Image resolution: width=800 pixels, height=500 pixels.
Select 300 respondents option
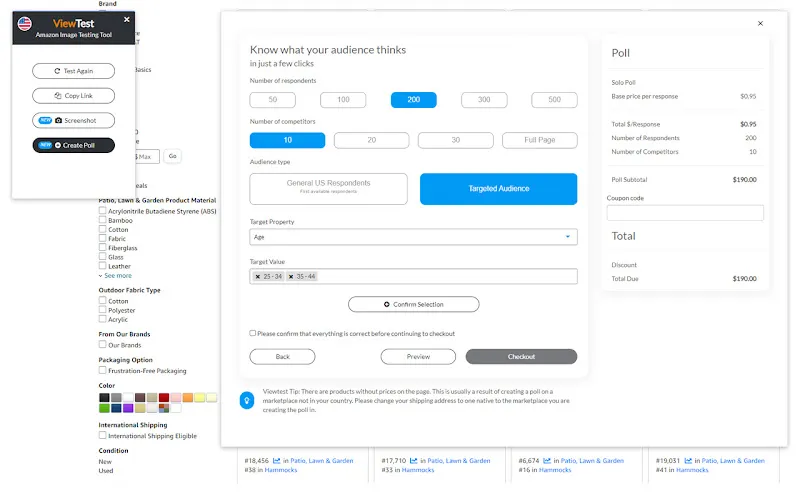pos(484,100)
